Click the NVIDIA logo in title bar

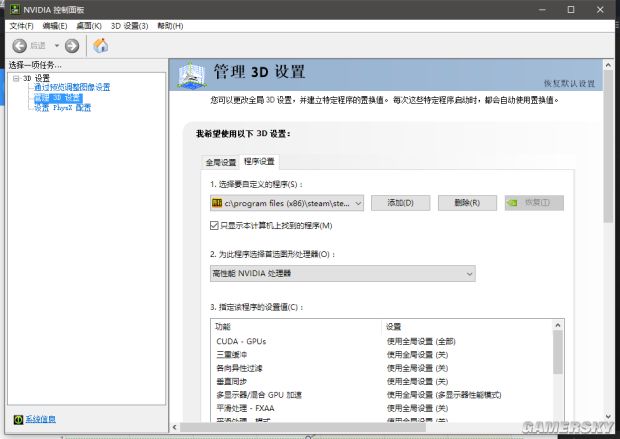coord(11,9)
